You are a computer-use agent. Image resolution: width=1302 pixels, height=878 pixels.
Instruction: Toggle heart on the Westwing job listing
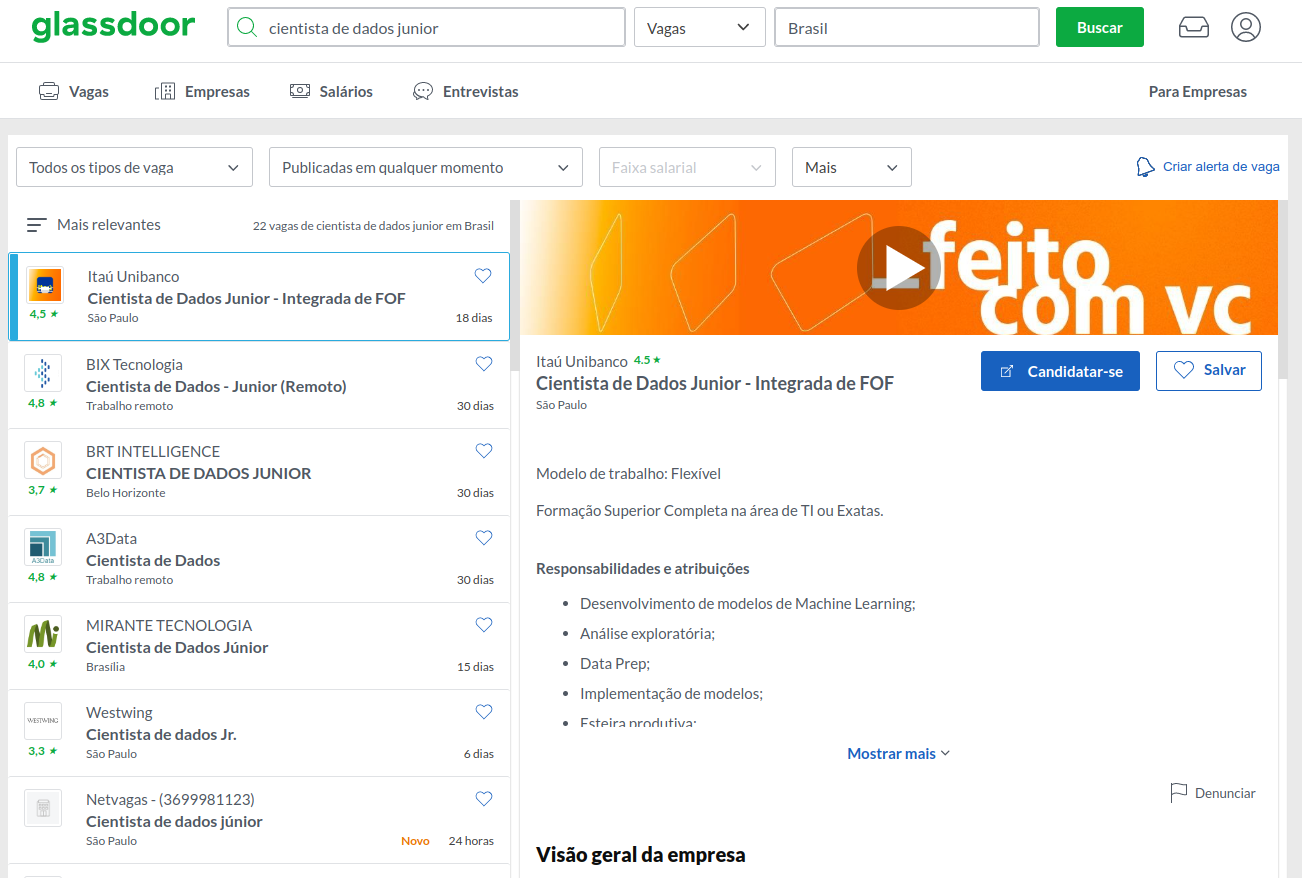(484, 712)
